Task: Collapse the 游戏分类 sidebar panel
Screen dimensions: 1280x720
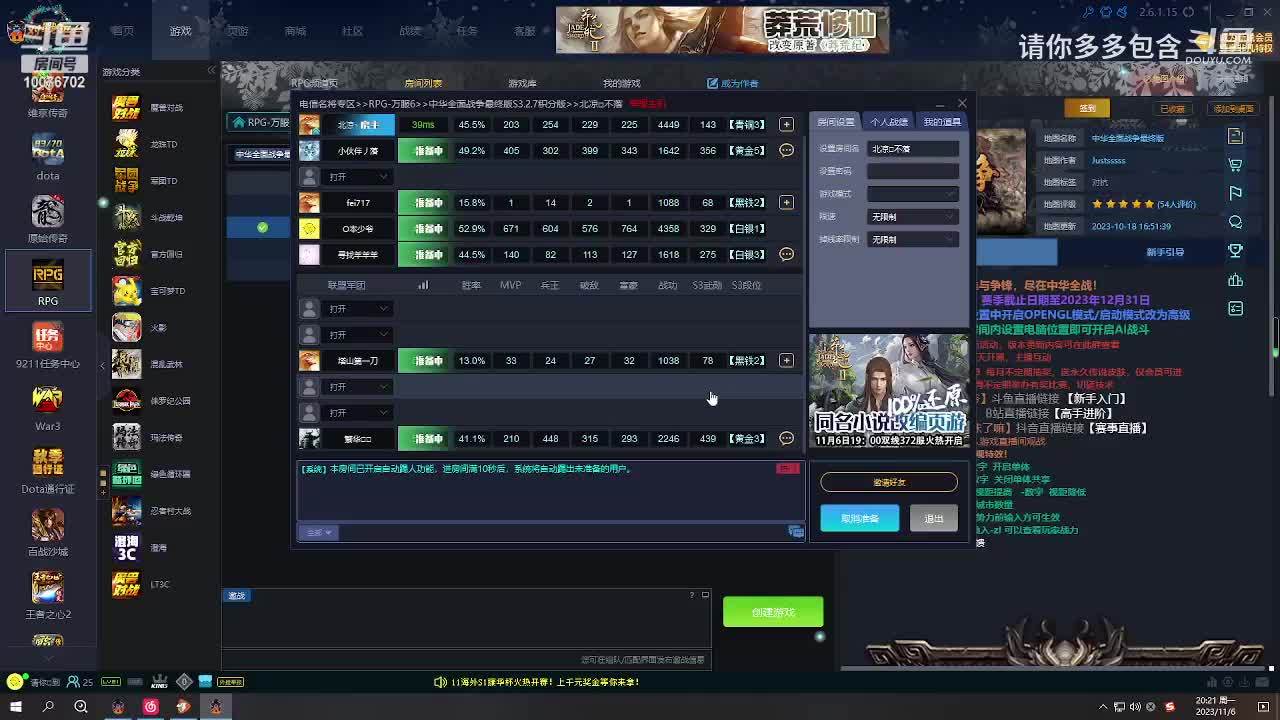Action: (211, 71)
